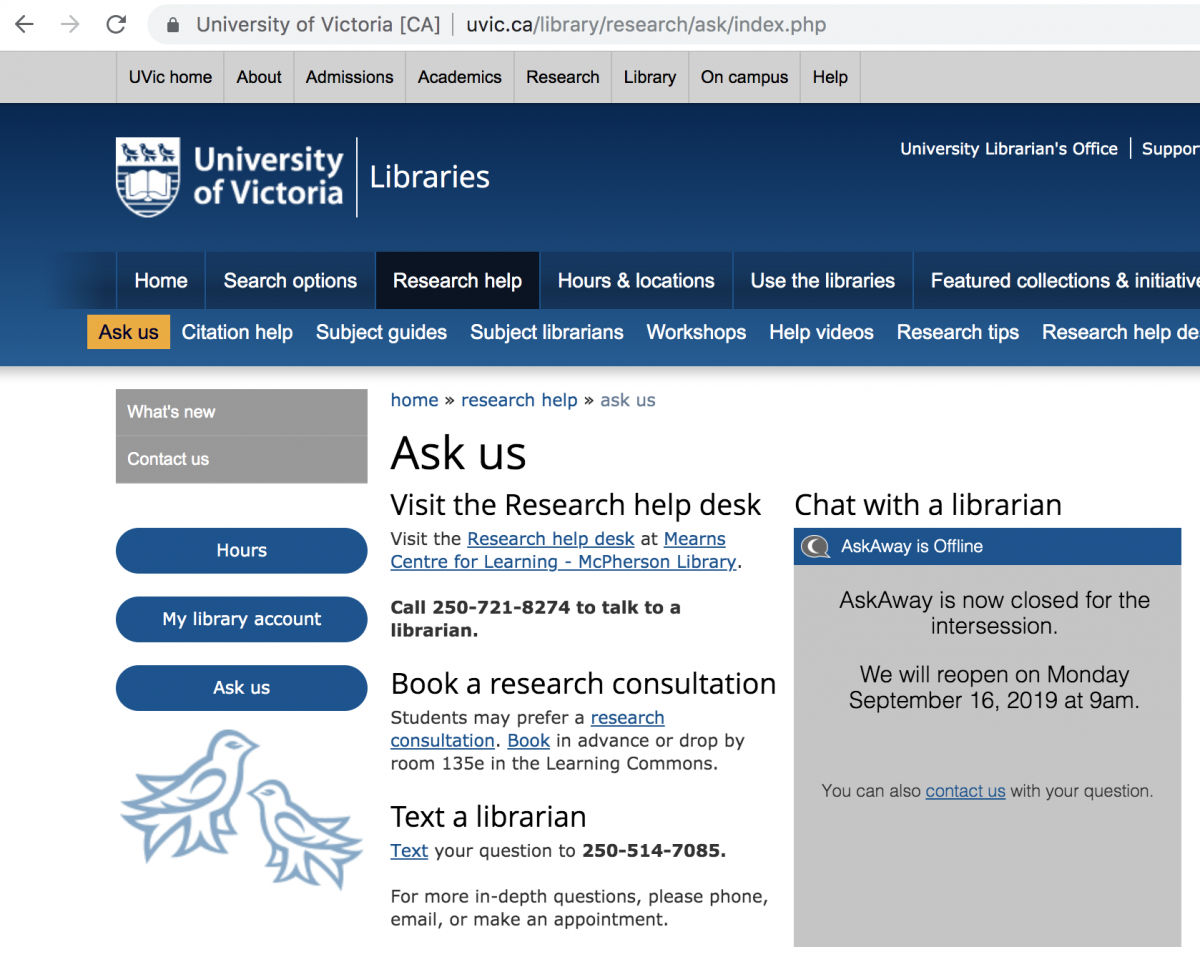
Task: Open Subject guides section
Action: click(381, 332)
